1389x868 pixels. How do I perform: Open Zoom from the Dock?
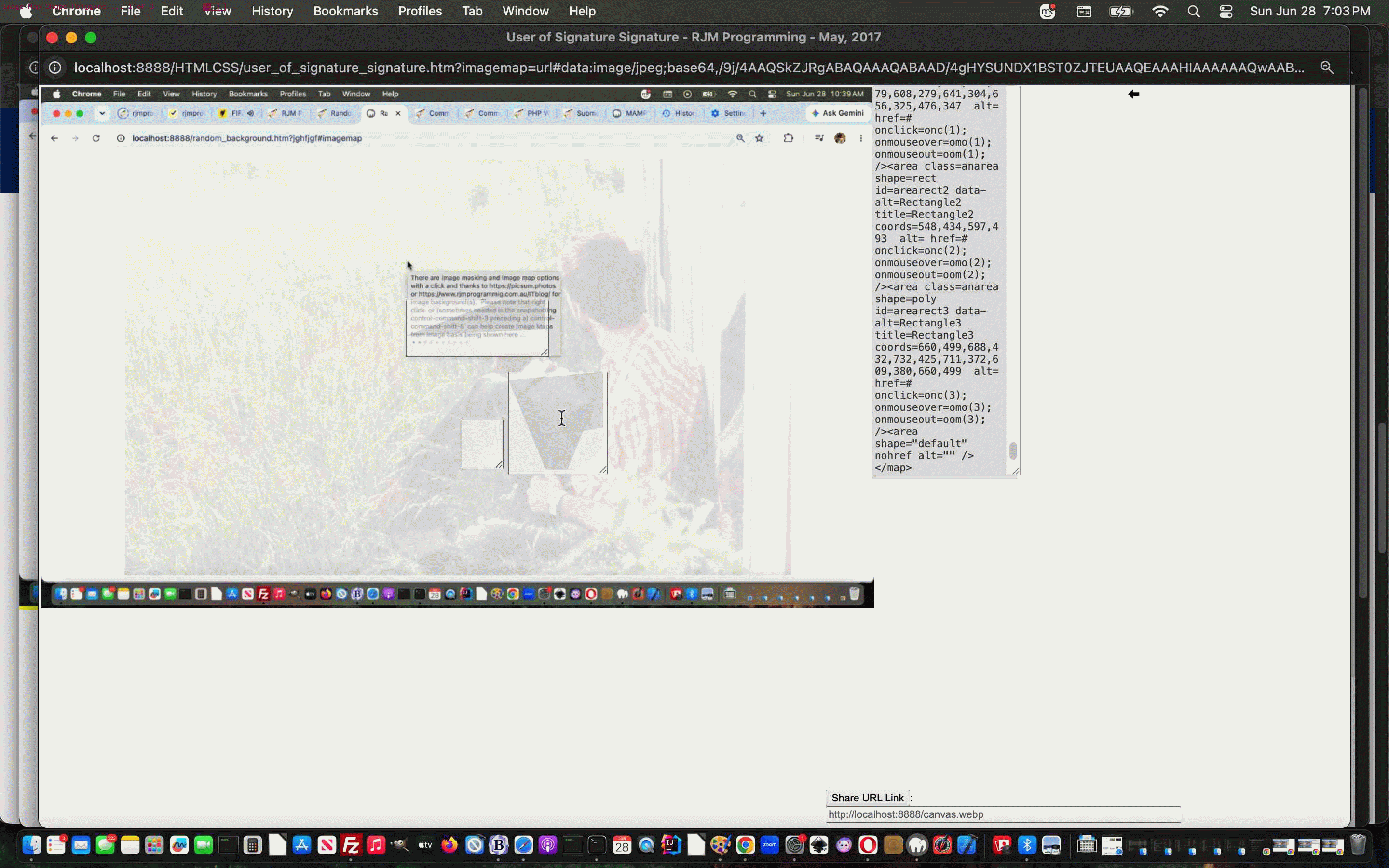770,845
